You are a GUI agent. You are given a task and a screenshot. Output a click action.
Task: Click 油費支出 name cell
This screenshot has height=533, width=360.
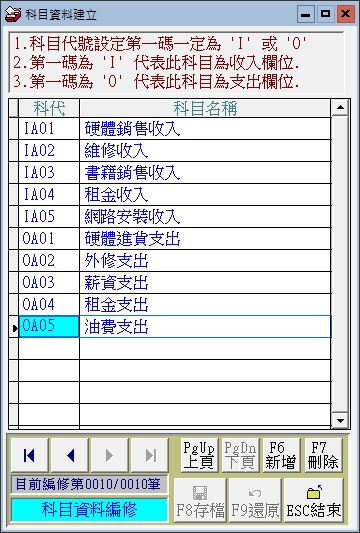205,327
